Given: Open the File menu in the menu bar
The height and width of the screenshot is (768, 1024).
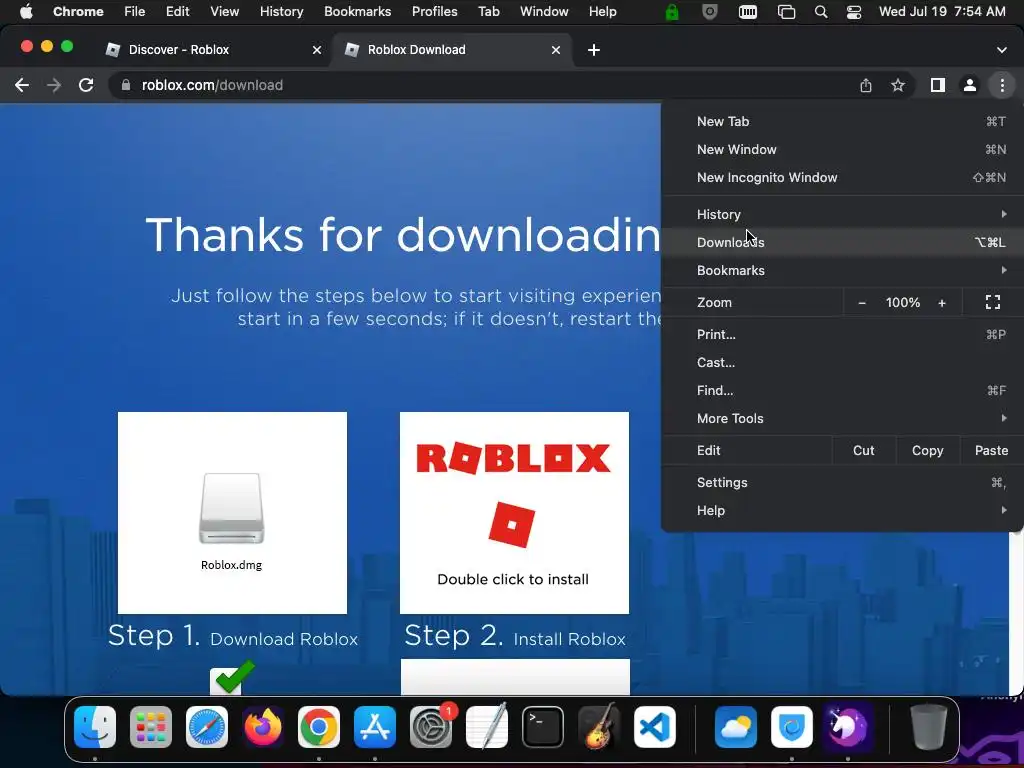Looking at the screenshot, I should click(x=135, y=12).
